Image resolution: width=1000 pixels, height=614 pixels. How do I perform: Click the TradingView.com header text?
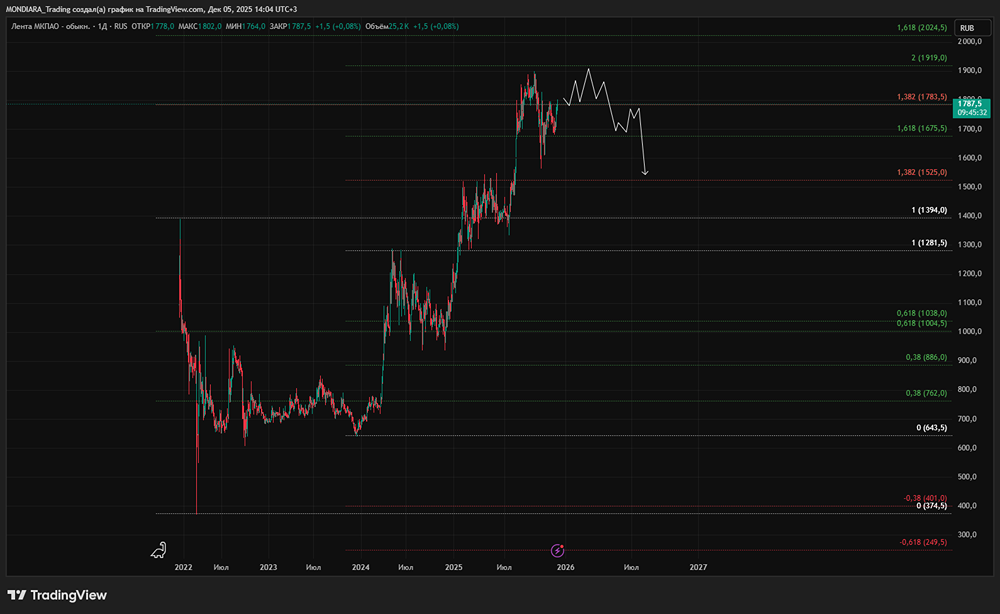coord(175,9)
